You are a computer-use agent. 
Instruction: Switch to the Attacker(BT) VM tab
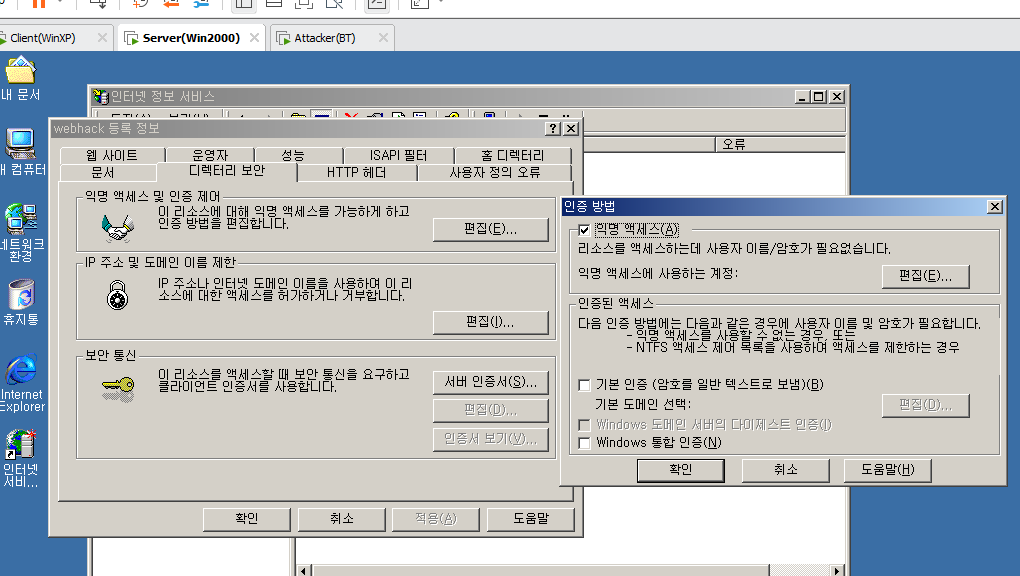pos(325,38)
